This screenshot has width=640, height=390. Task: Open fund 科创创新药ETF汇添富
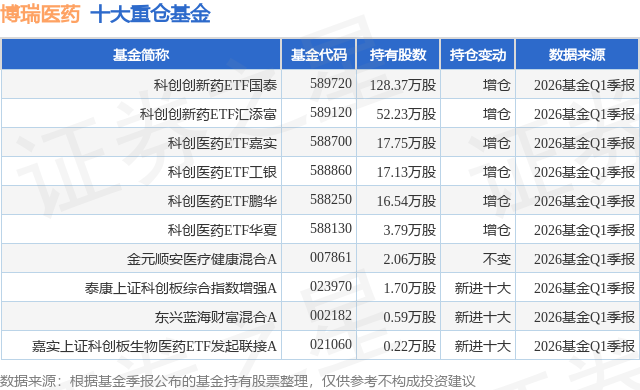[x=208, y=114]
